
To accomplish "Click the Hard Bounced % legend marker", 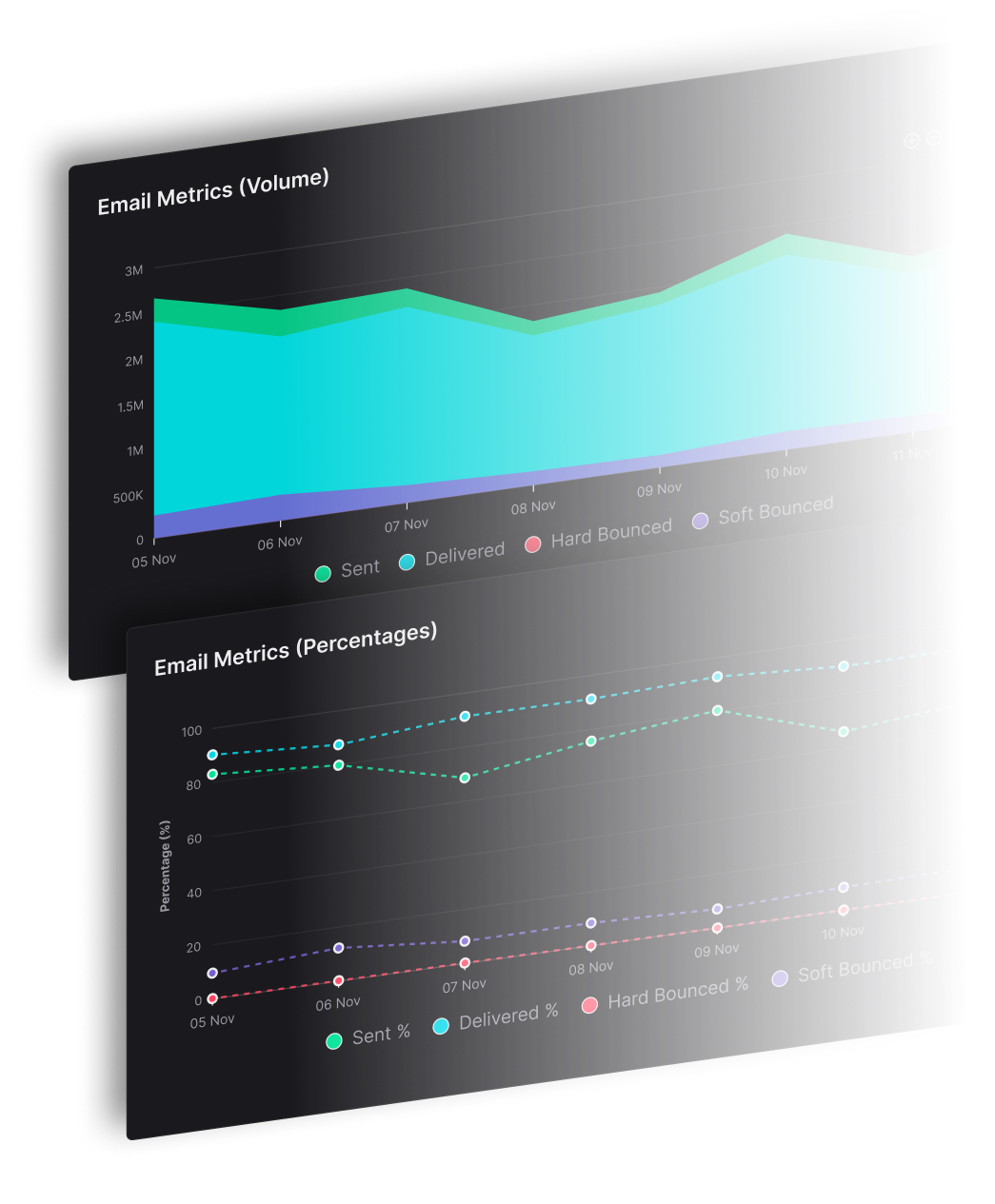I will [x=589, y=1005].
